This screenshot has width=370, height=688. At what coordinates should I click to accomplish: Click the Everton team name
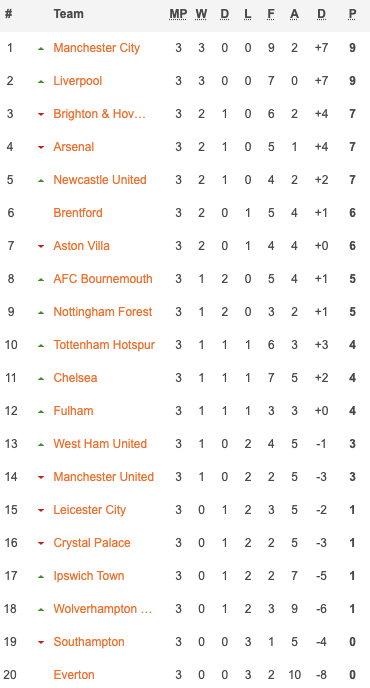click(74, 675)
